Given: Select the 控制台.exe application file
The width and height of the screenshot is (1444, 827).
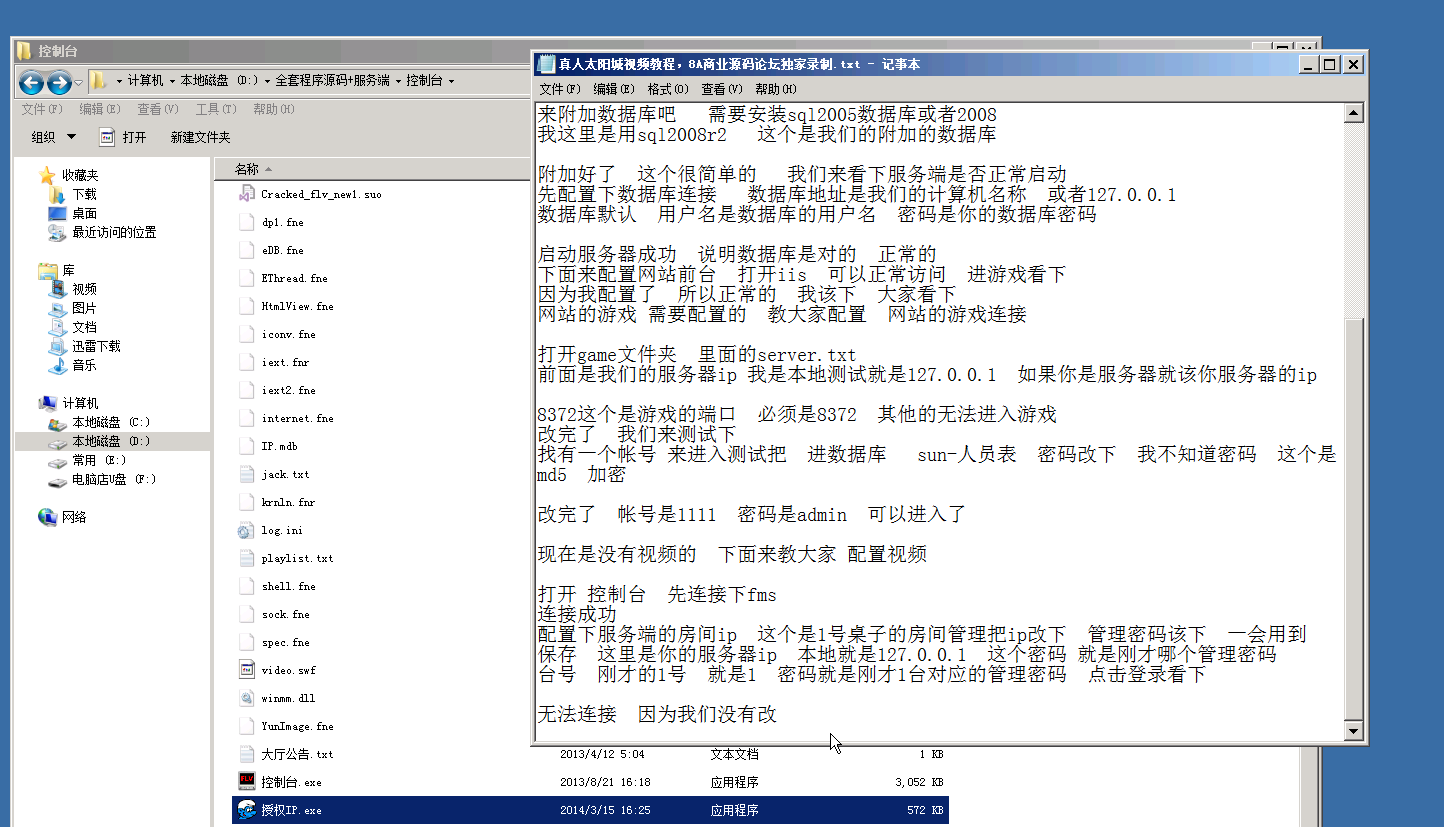Looking at the screenshot, I should [x=291, y=782].
